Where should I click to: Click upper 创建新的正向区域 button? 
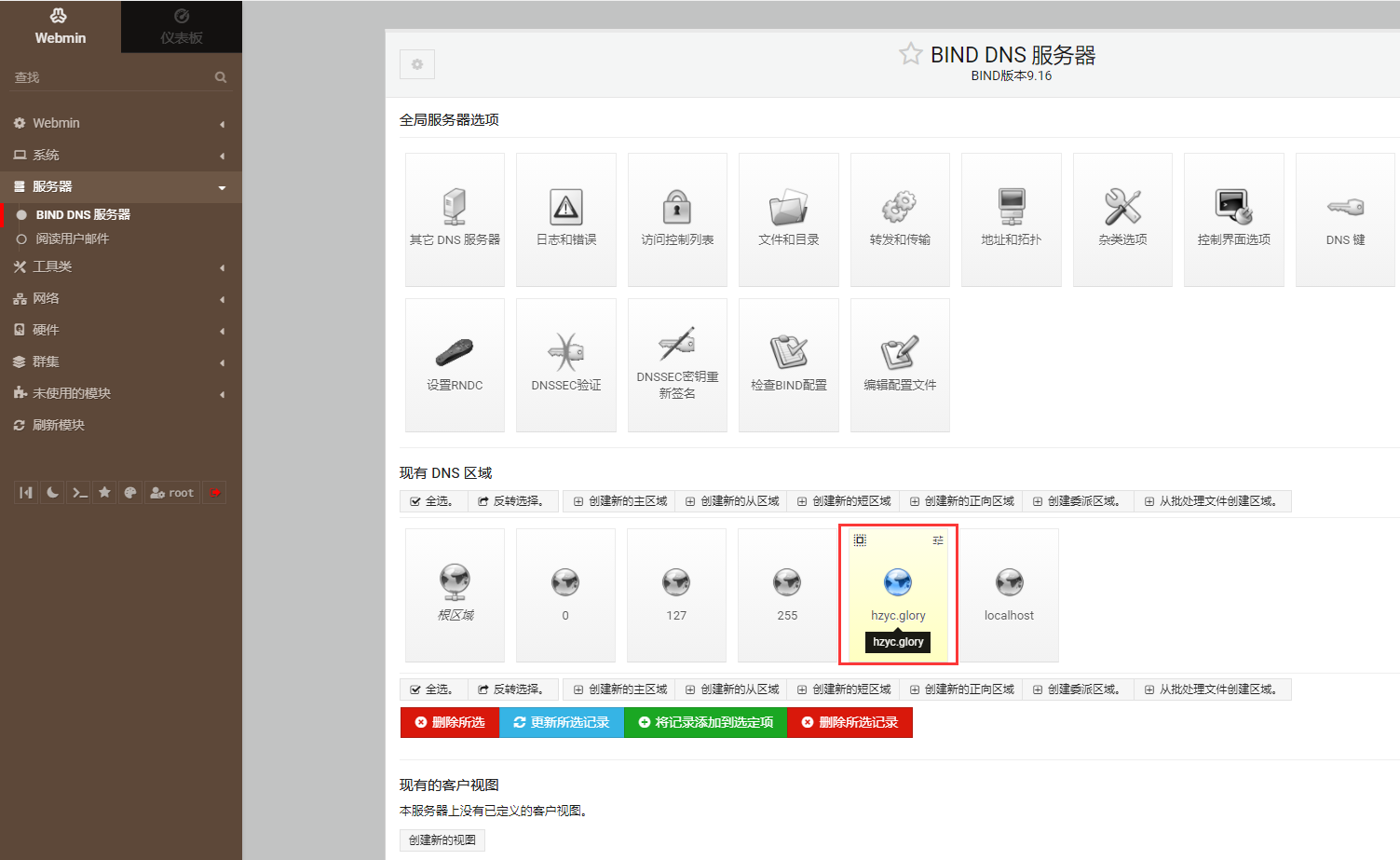pyautogui.click(x=962, y=501)
